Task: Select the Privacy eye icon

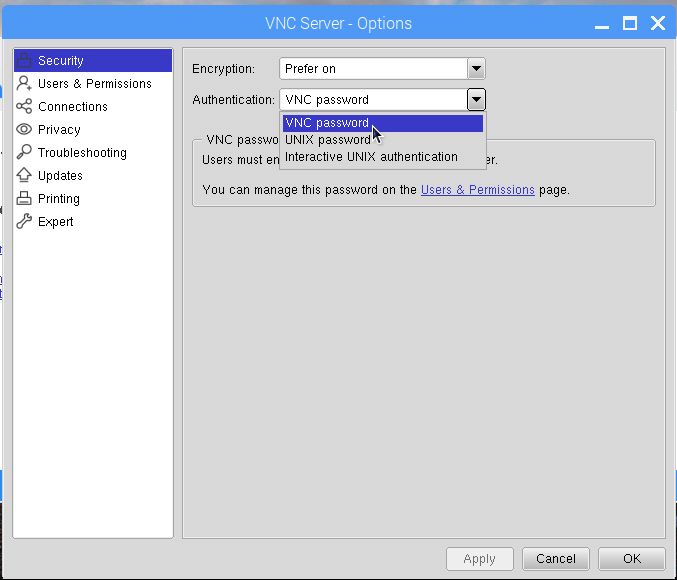Action: tap(25, 130)
